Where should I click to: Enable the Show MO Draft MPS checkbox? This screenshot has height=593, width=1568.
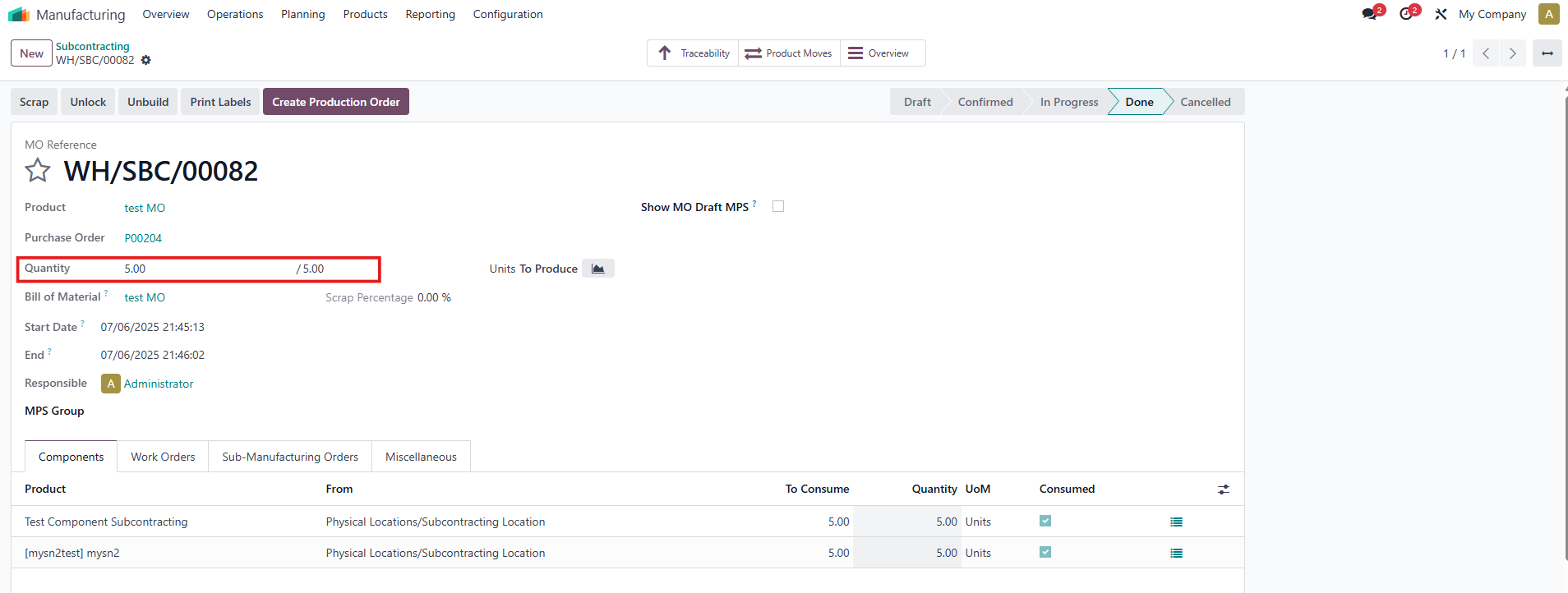coord(778,207)
